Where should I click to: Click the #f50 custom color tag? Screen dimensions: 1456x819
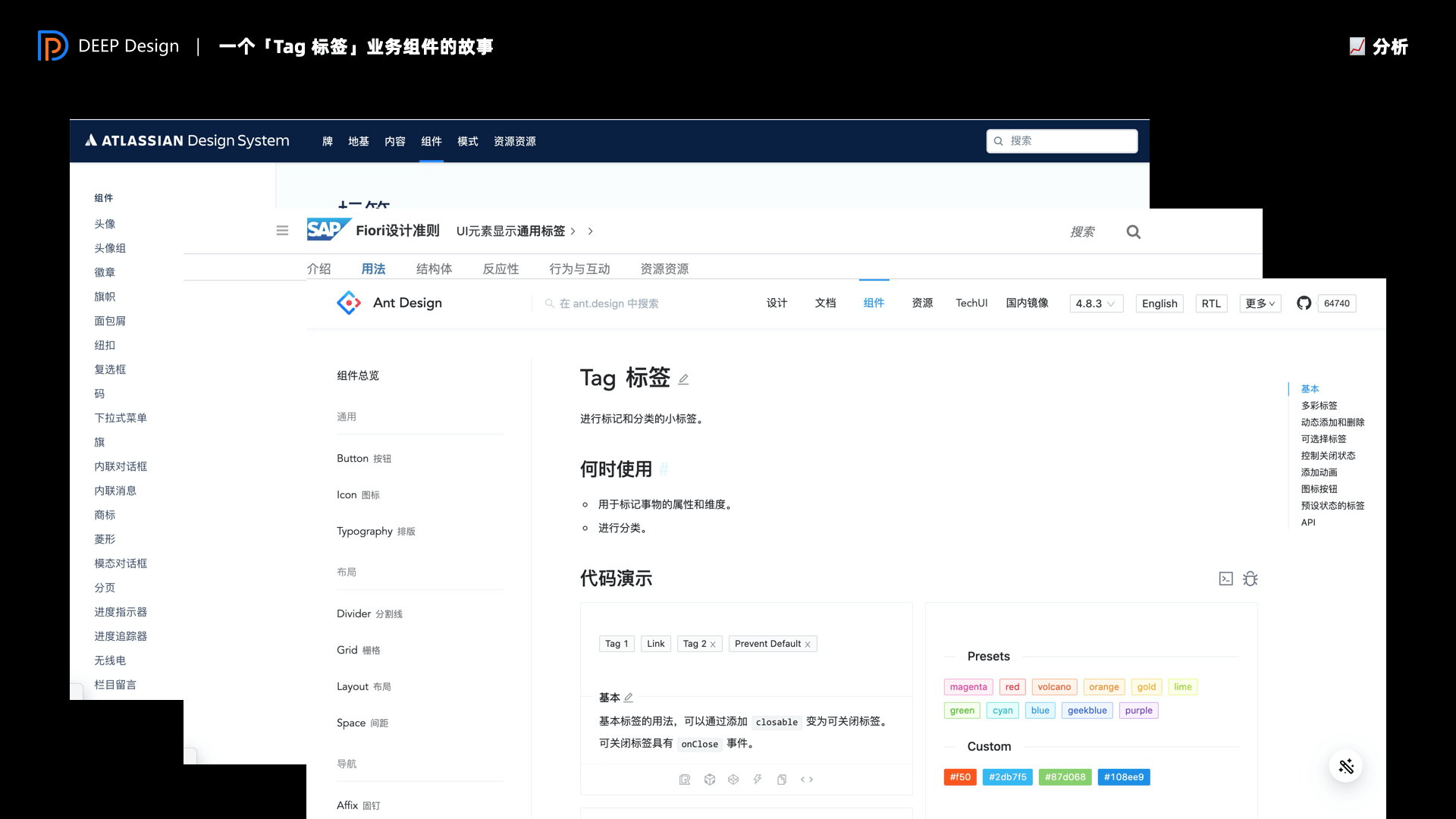tap(960, 777)
